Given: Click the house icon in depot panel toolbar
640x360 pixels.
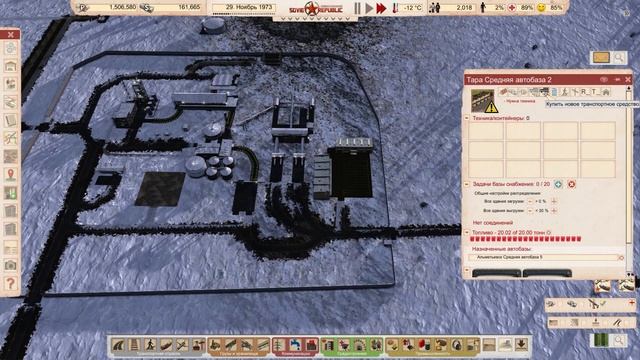Looking at the screenshot, I should point(606,92).
